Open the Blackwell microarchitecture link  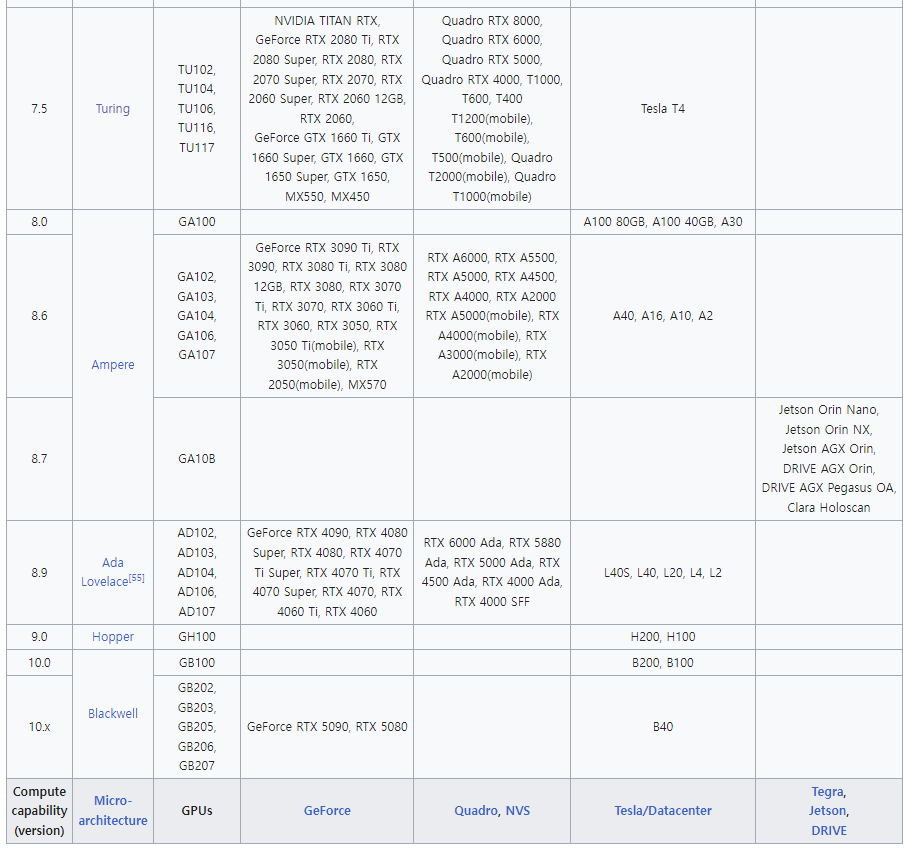coord(112,714)
